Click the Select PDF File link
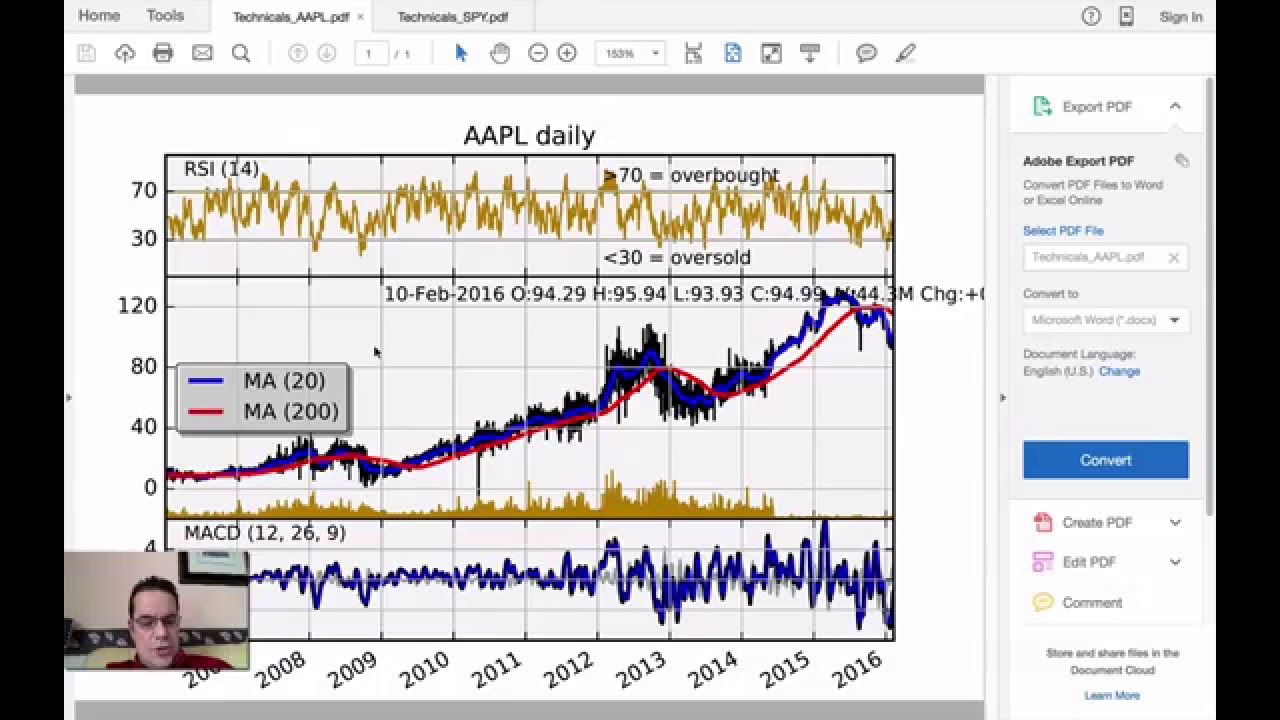Screen dimensions: 1280x720 (1063, 231)
